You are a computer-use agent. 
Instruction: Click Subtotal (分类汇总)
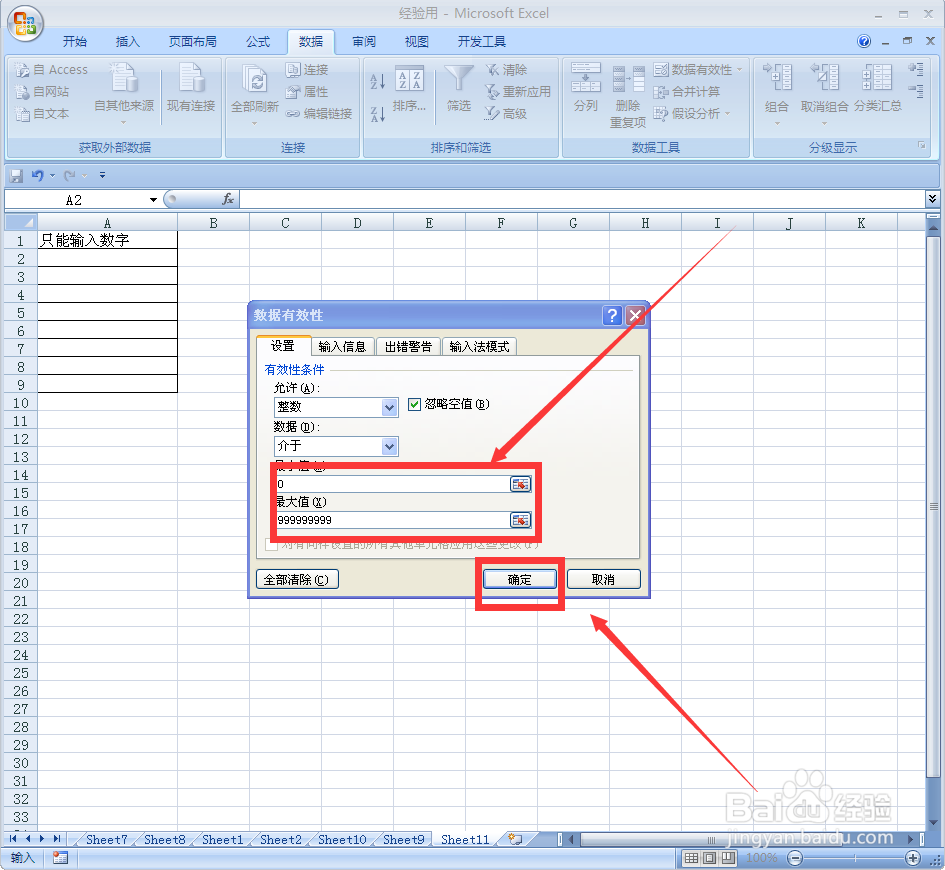coord(878,89)
